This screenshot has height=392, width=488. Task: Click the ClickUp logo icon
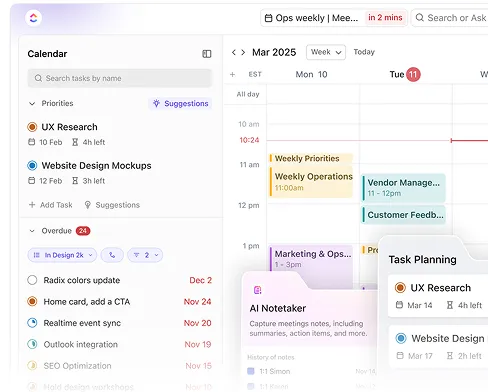pyautogui.click(x=33, y=18)
